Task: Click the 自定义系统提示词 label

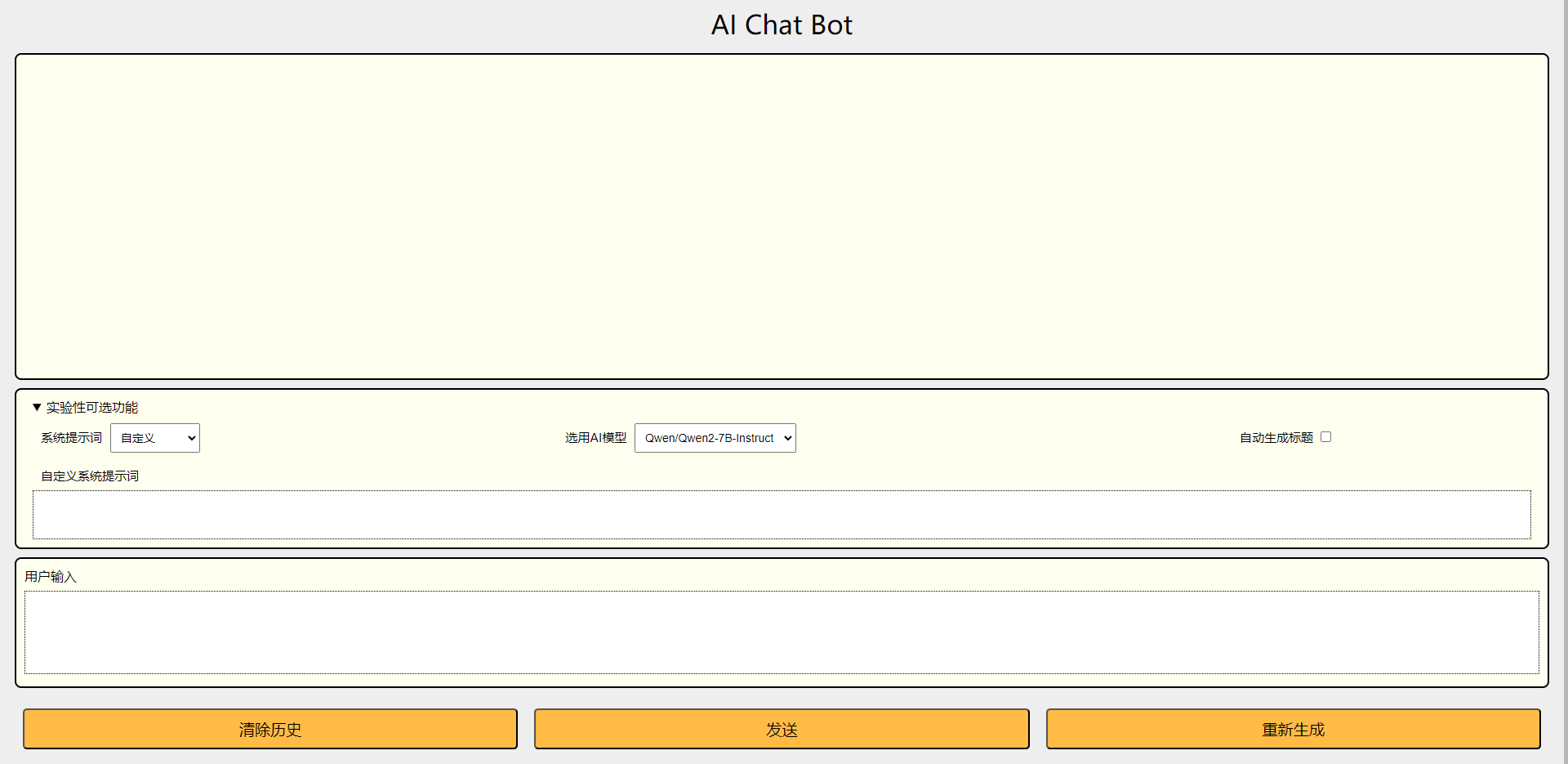Action: click(x=90, y=476)
